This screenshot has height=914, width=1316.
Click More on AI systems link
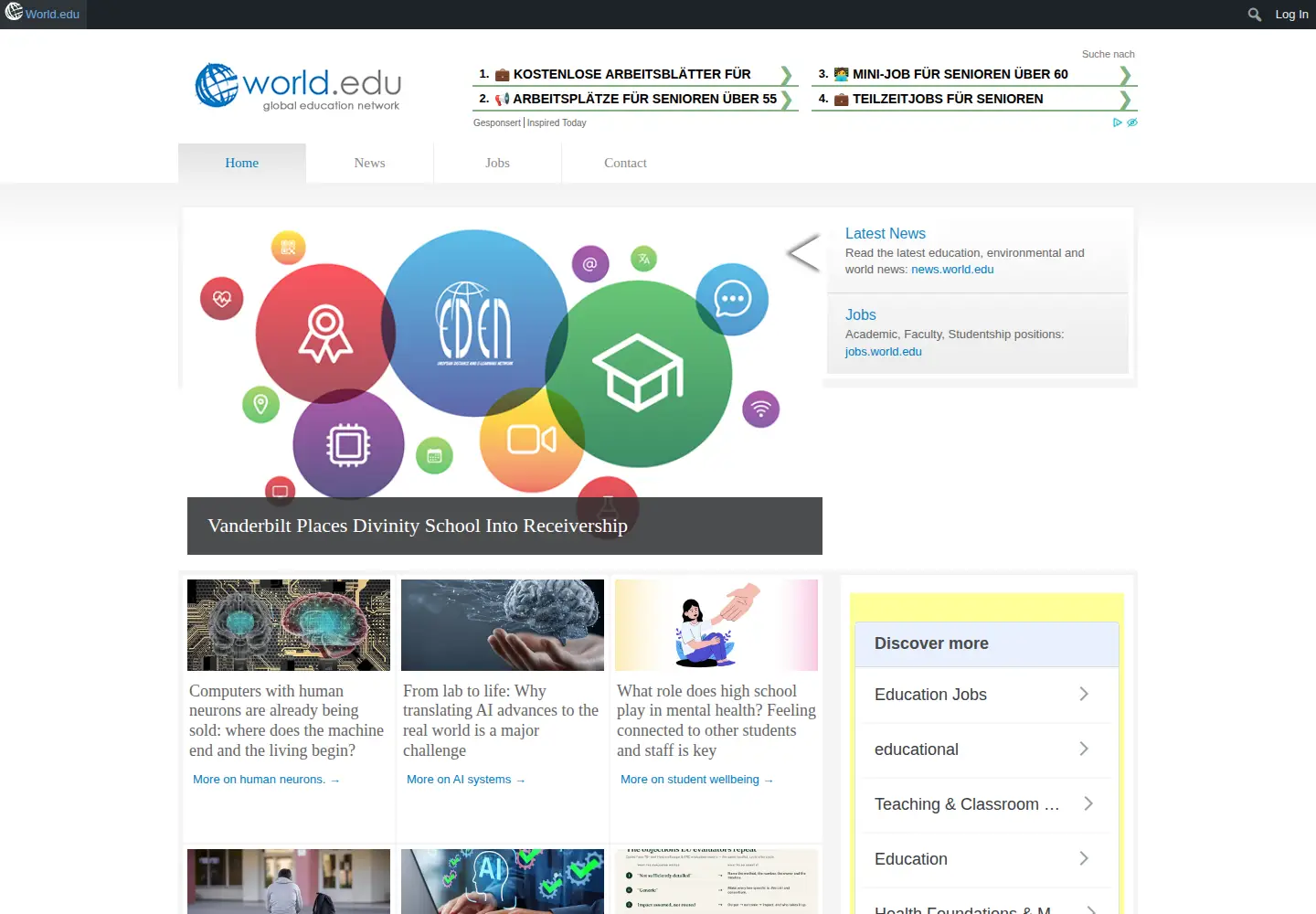click(x=466, y=780)
